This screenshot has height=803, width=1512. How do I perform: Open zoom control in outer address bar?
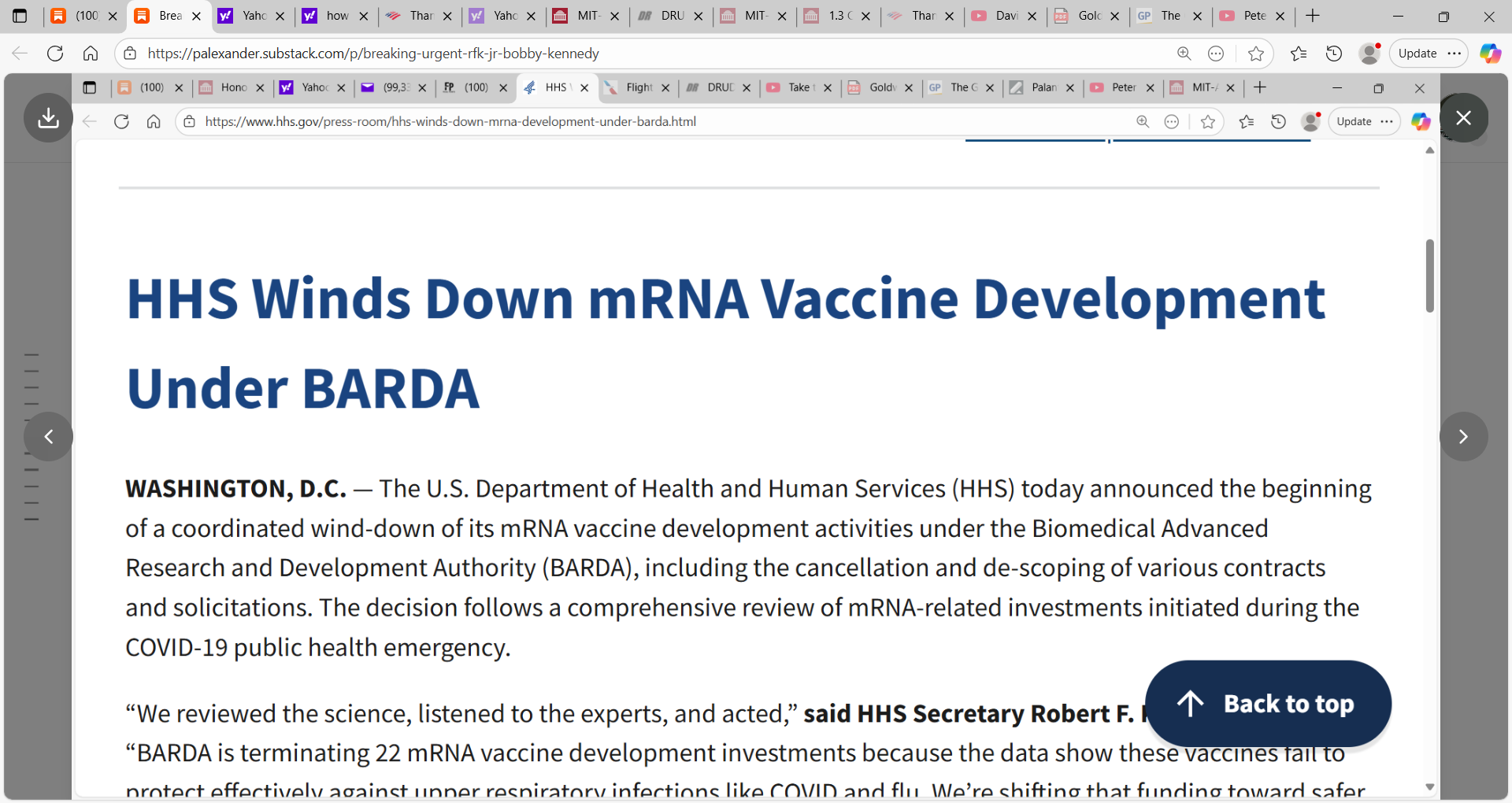(x=1184, y=54)
